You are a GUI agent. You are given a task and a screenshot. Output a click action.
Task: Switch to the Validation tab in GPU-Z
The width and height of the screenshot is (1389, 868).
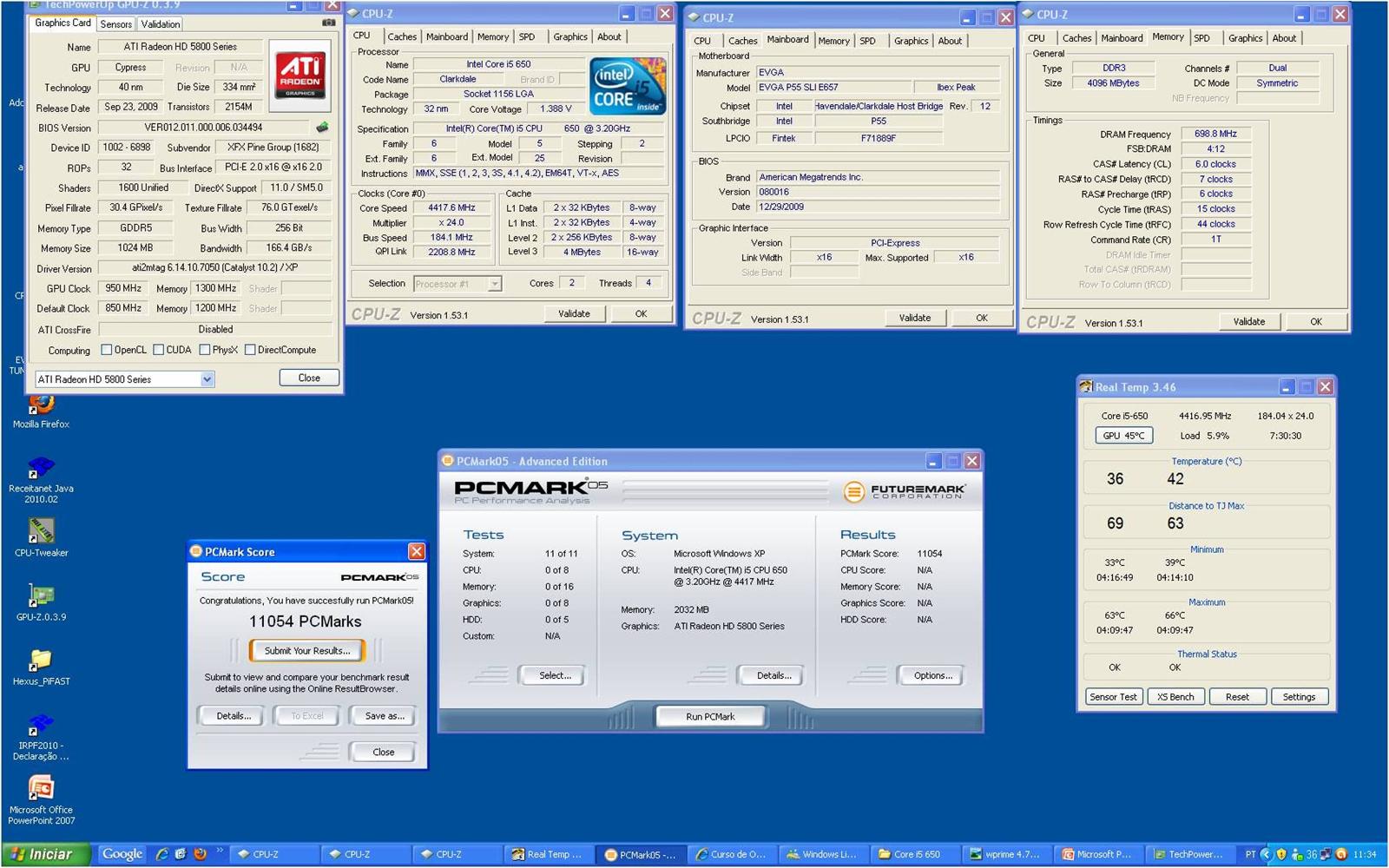(x=161, y=24)
